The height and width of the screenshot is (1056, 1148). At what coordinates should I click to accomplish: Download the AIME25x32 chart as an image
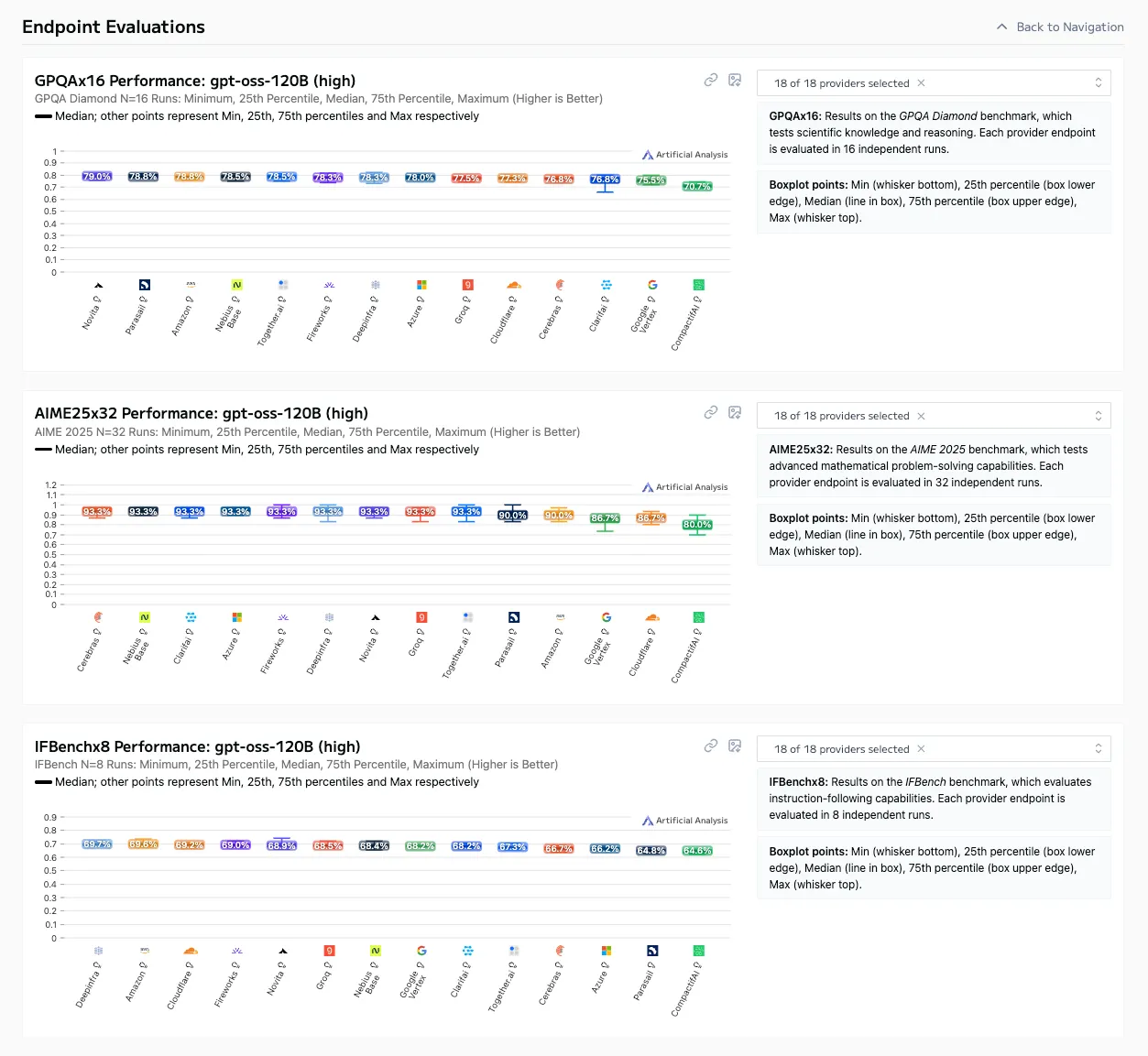[735, 413]
